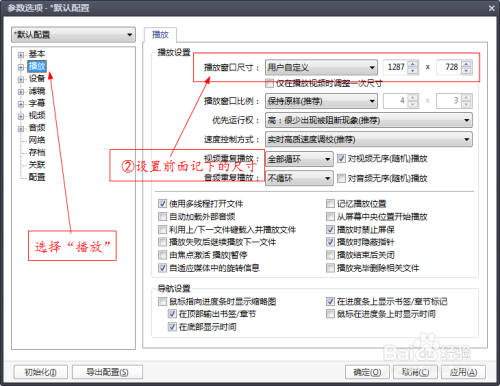
Task: Open the 音频重复播放 不循环 dropdown
Action: point(299,179)
